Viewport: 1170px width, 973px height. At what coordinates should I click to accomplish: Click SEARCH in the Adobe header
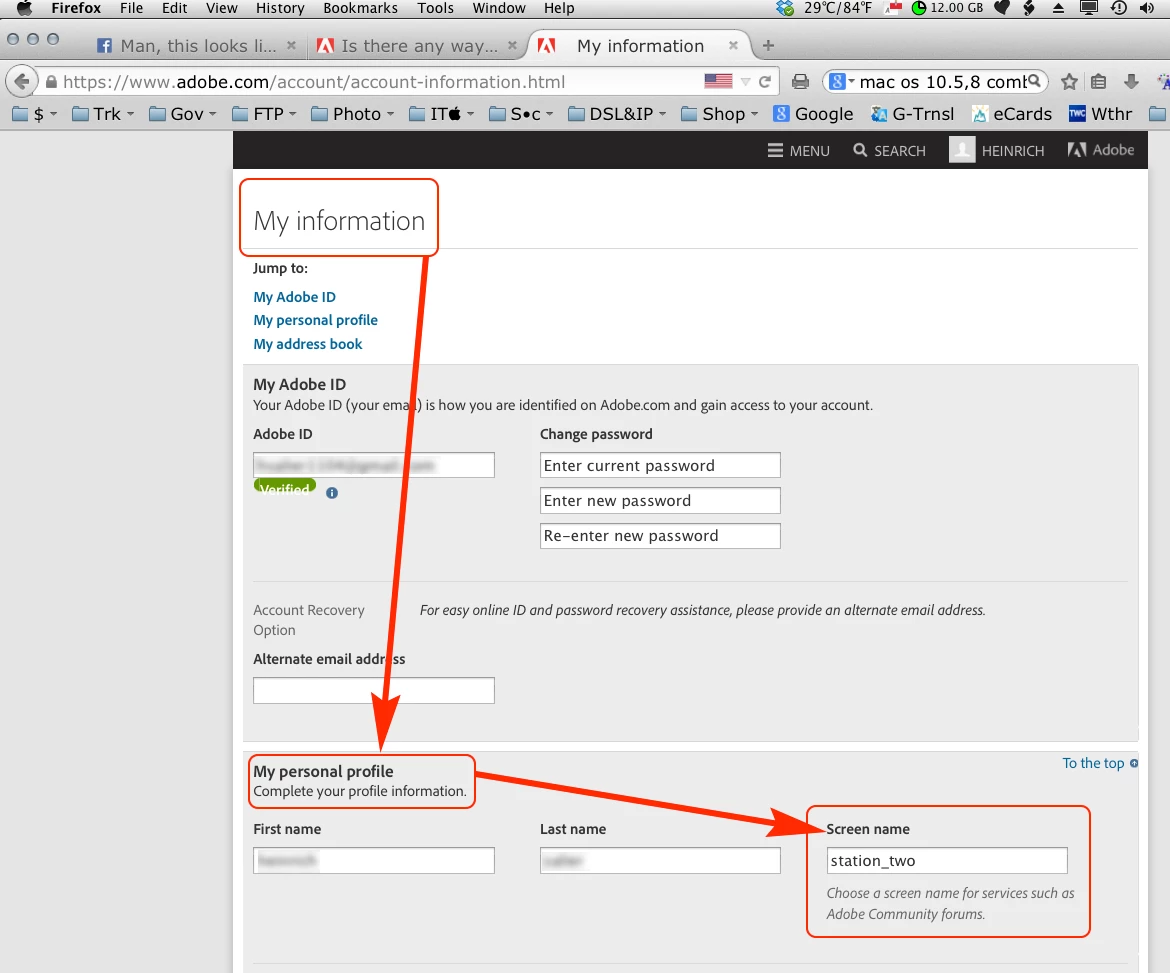889,151
